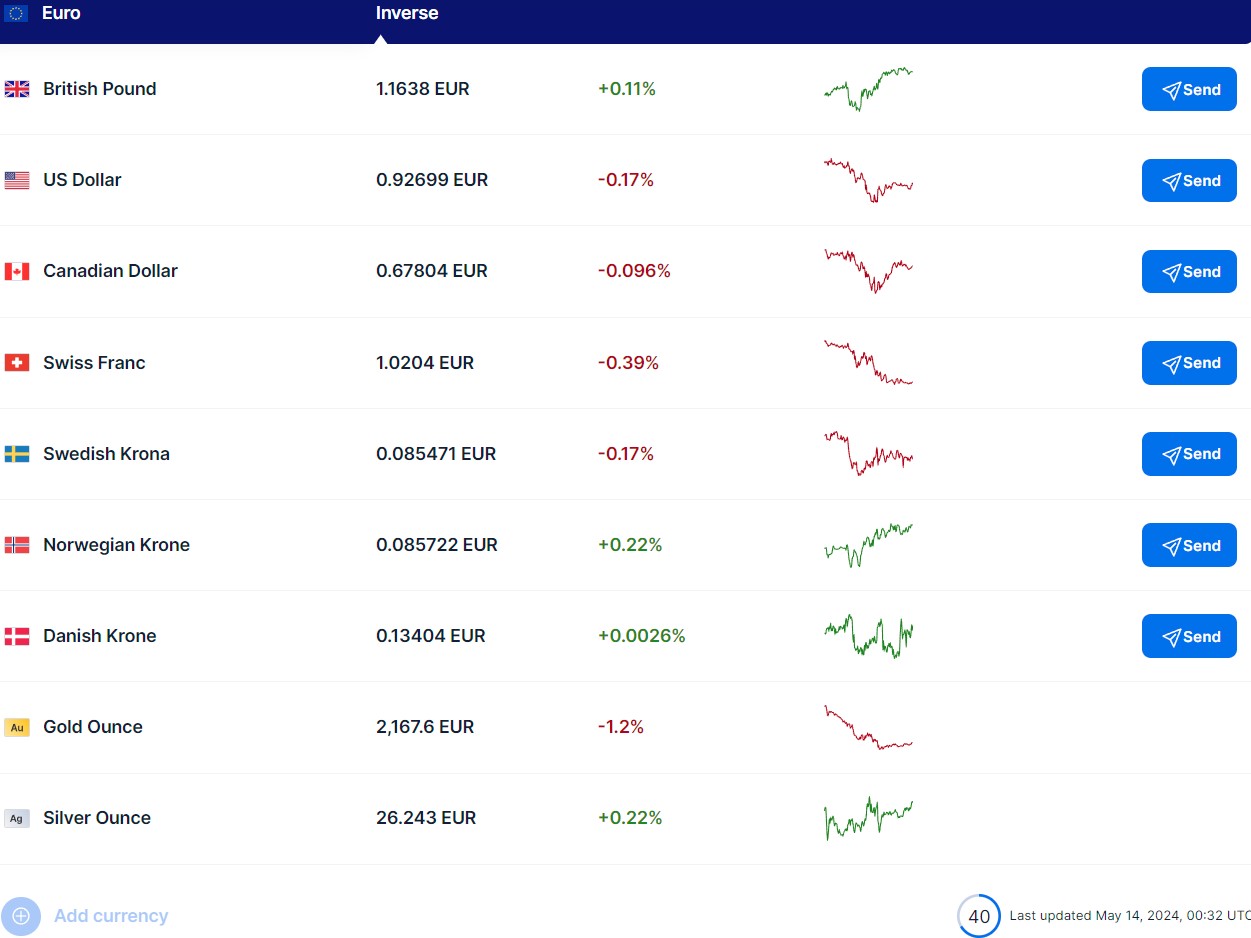Image resolution: width=1251 pixels, height=938 pixels.
Task: Select the Swedish Krona currency name
Action: [x=106, y=454]
